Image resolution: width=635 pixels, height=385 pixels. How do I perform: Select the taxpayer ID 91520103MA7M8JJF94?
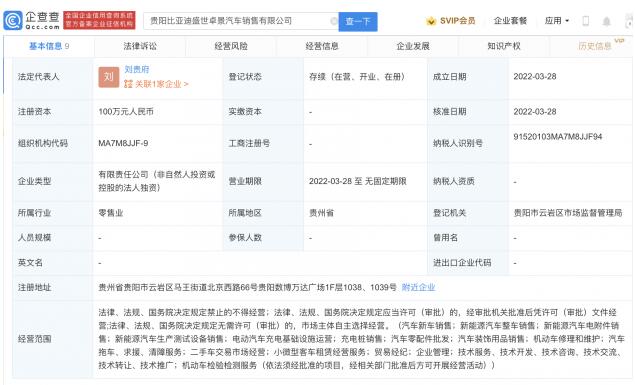(x=558, y=137)
